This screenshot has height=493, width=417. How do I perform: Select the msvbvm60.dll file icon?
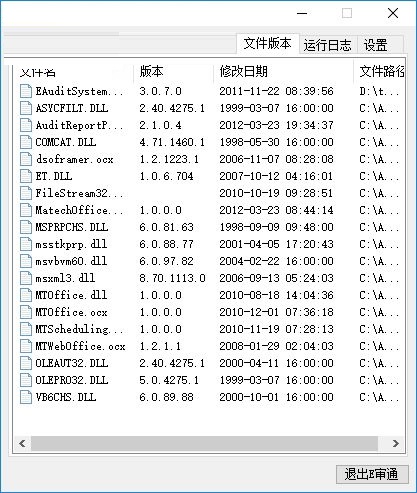click(26, 261)
